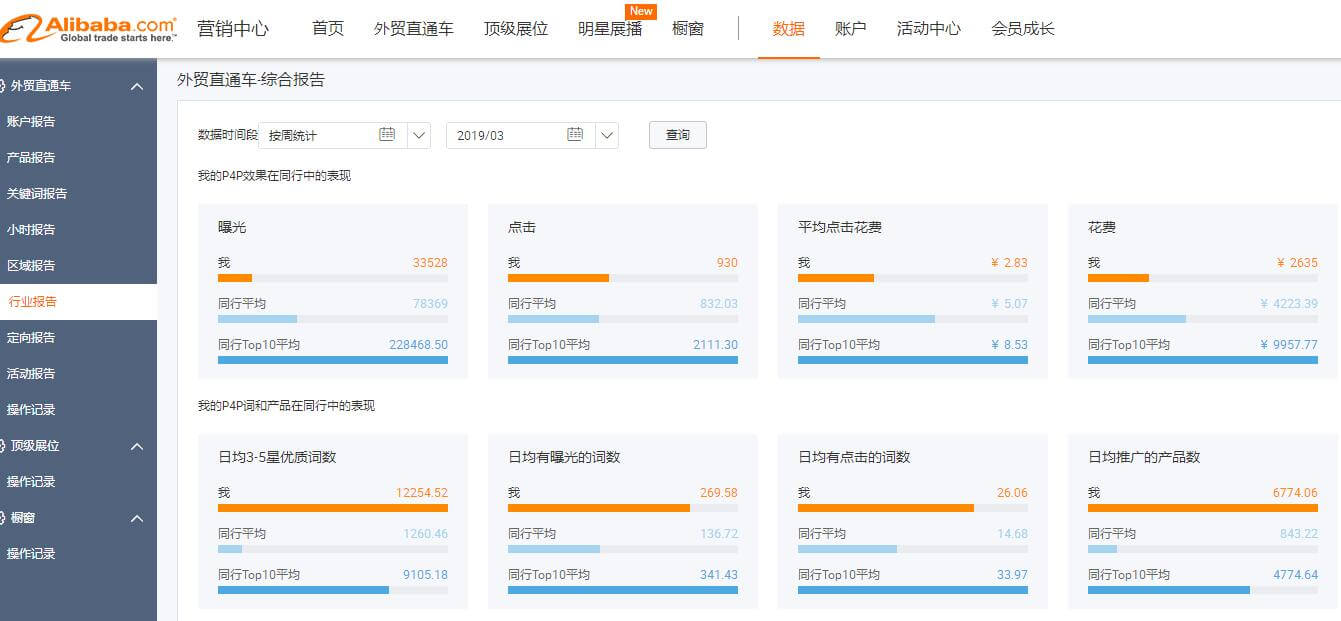Go to 首页 in top navigation
Image resolution: width=1341 pixels, height=621 pixels.
click(x=328, y=29)
